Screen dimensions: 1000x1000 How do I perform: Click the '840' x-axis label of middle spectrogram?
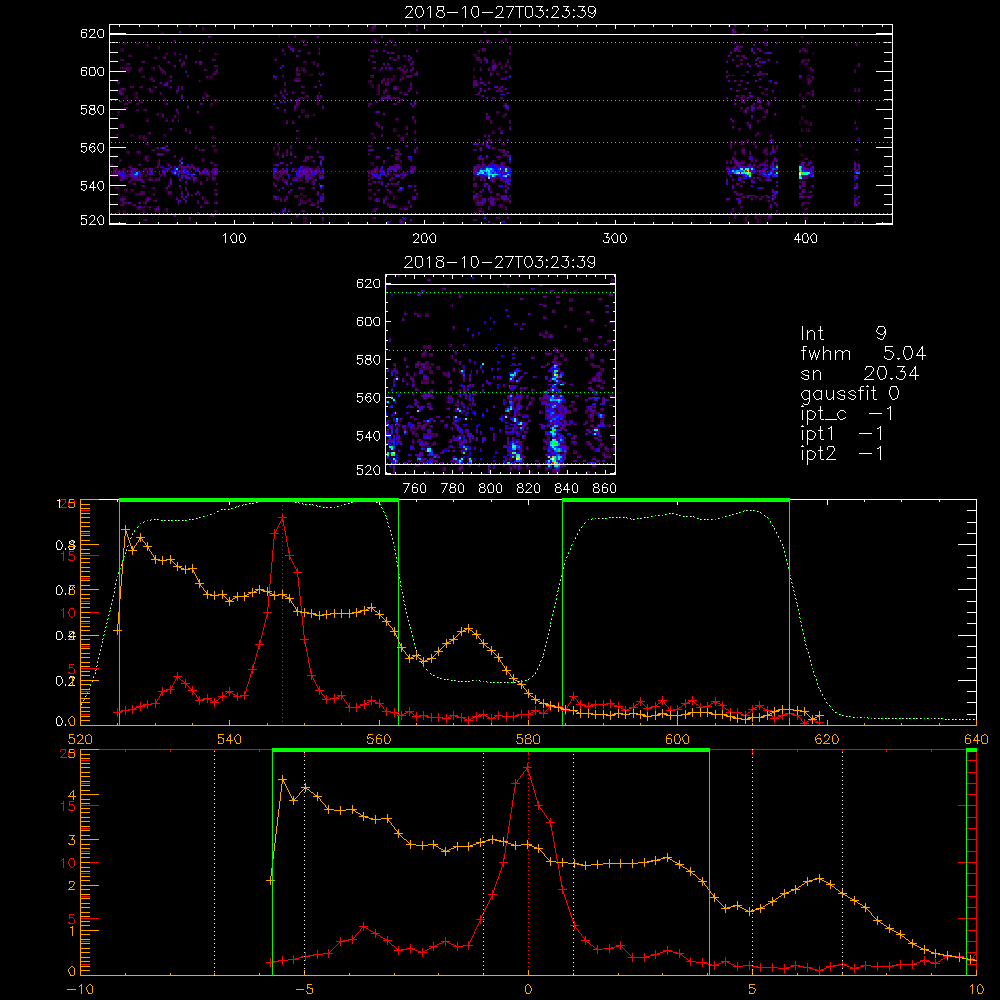click(566, 489)
